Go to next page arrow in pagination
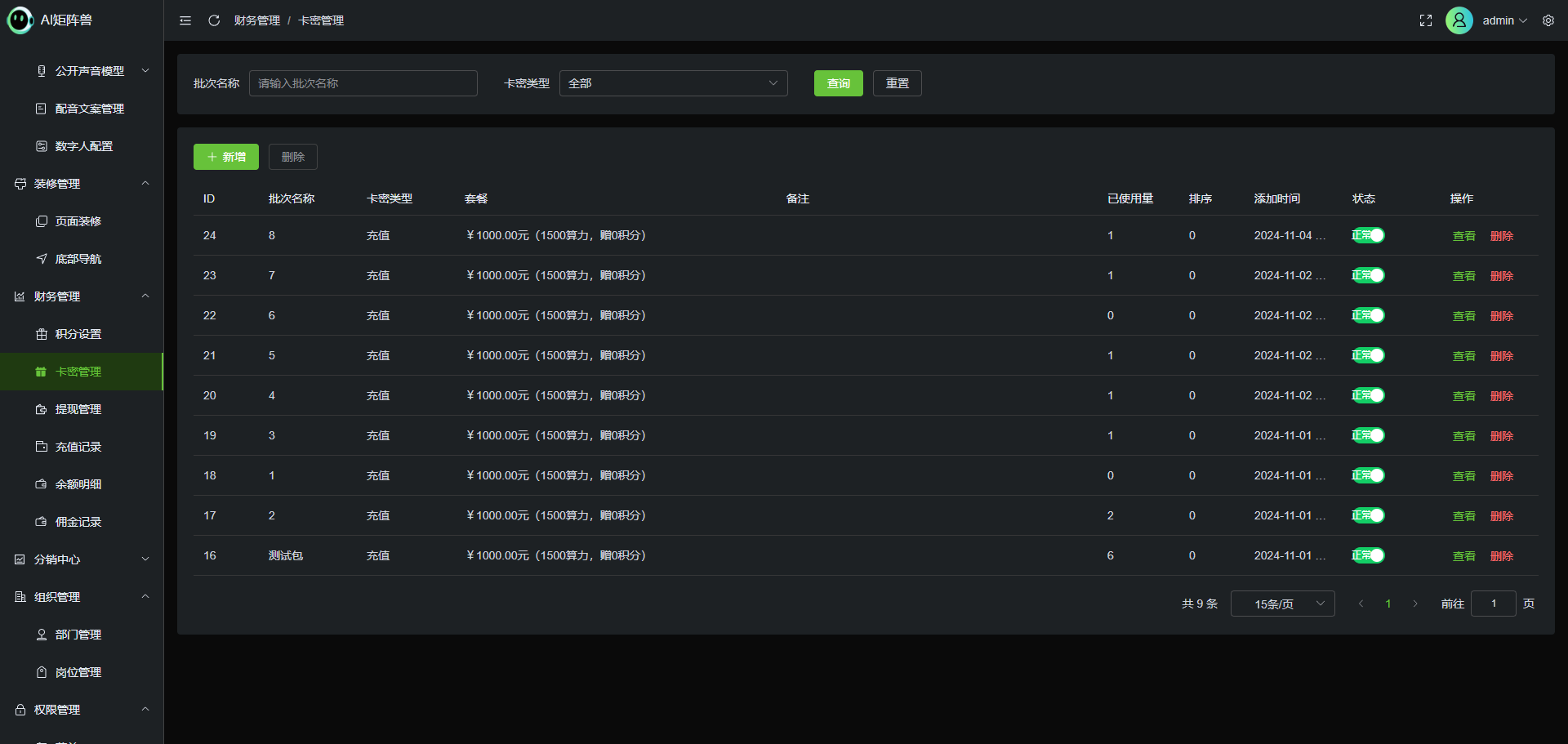Viewport: 1568px width, 744px height. [x=1415, y=604]
